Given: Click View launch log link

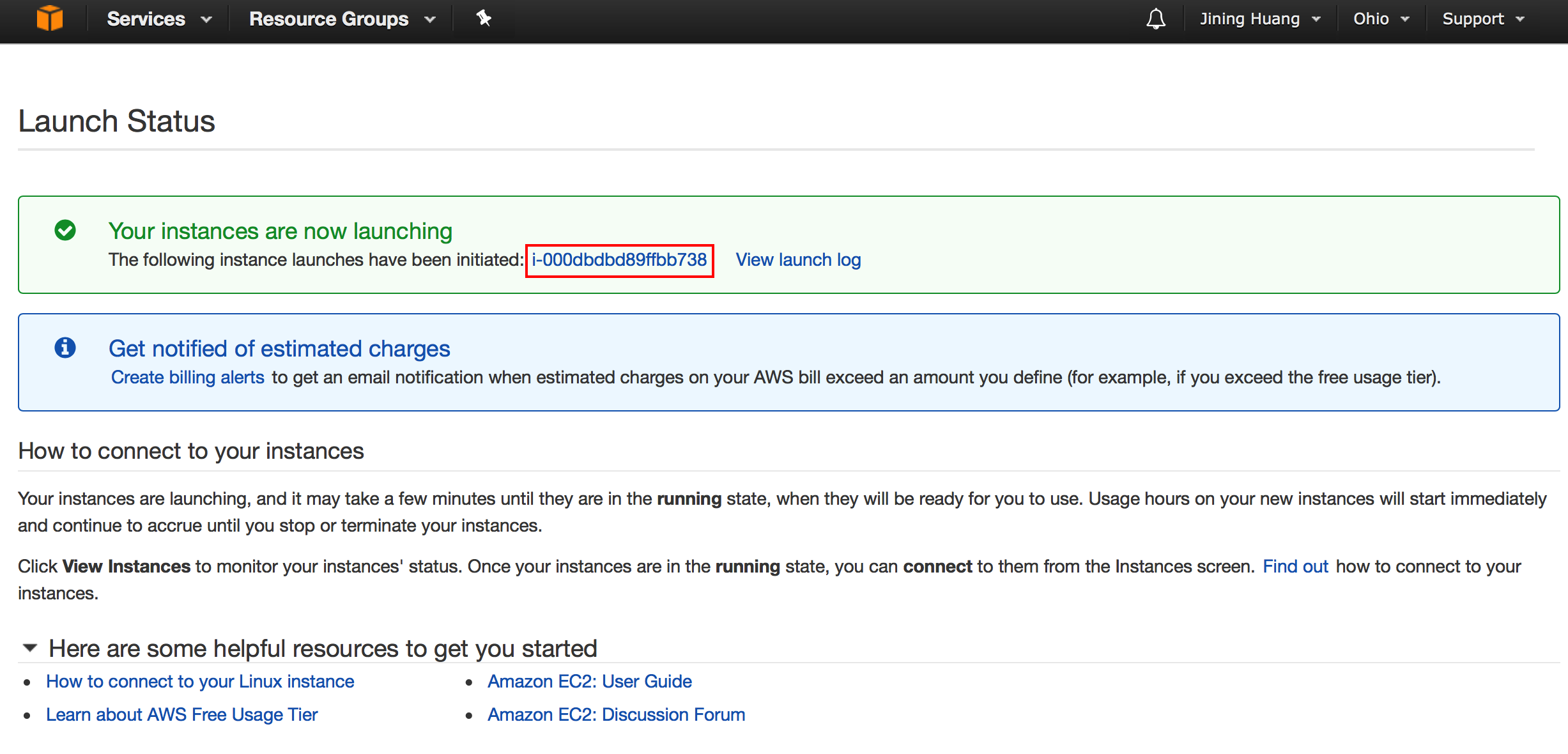Looking at the screenshot, I should (798, 260).
